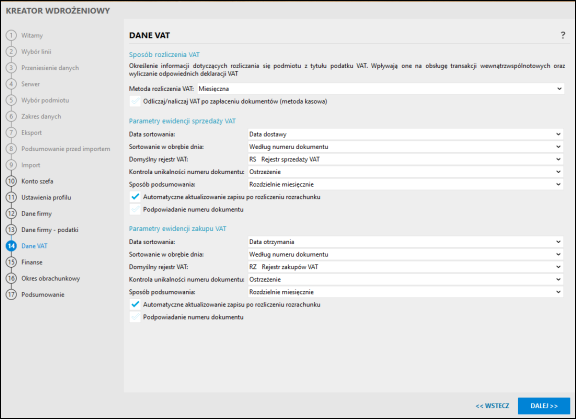This screenshot has height=419, width=576.
Task: Select step 3 circle Przeniesienie danych
Action: pos(11,68)
